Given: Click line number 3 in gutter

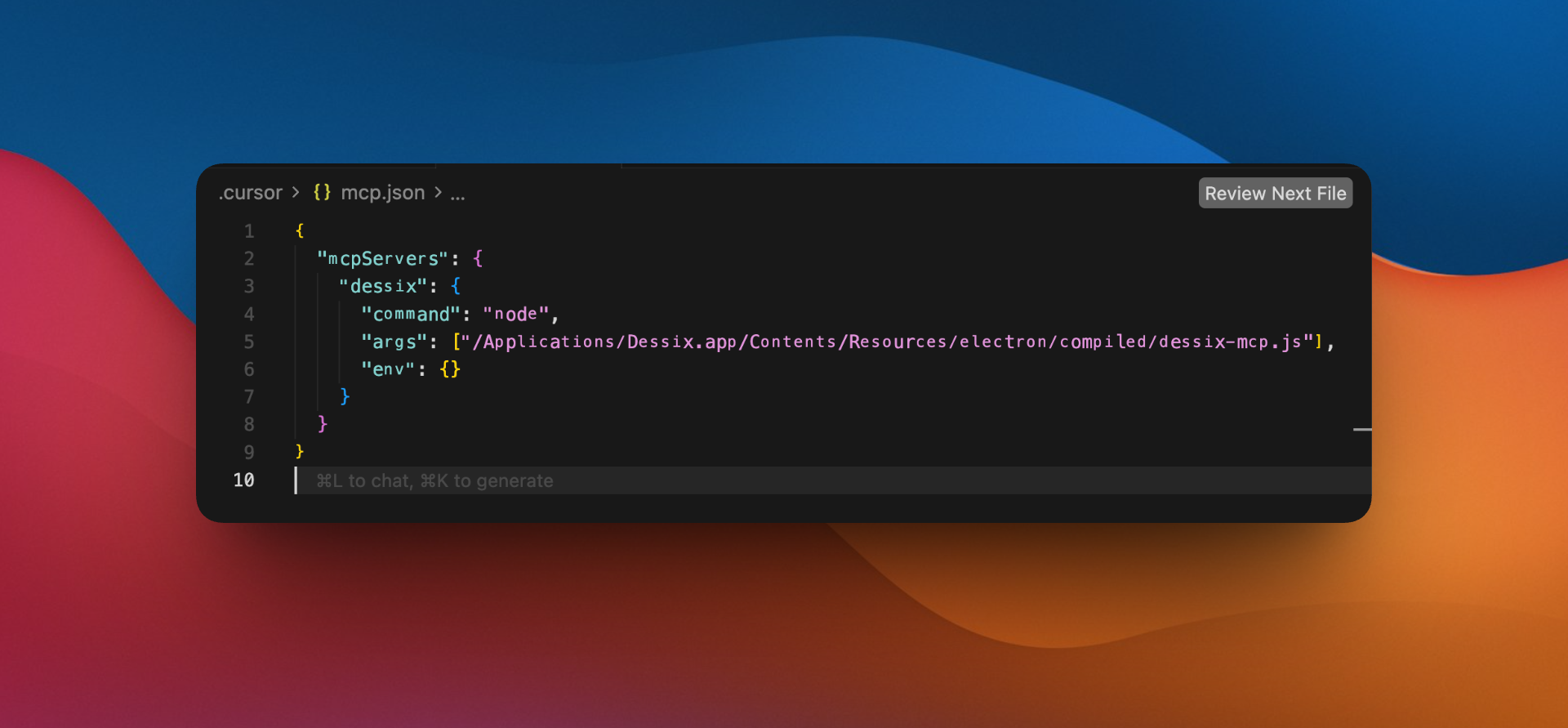Looking at the screenshot, I should [249, 287].
